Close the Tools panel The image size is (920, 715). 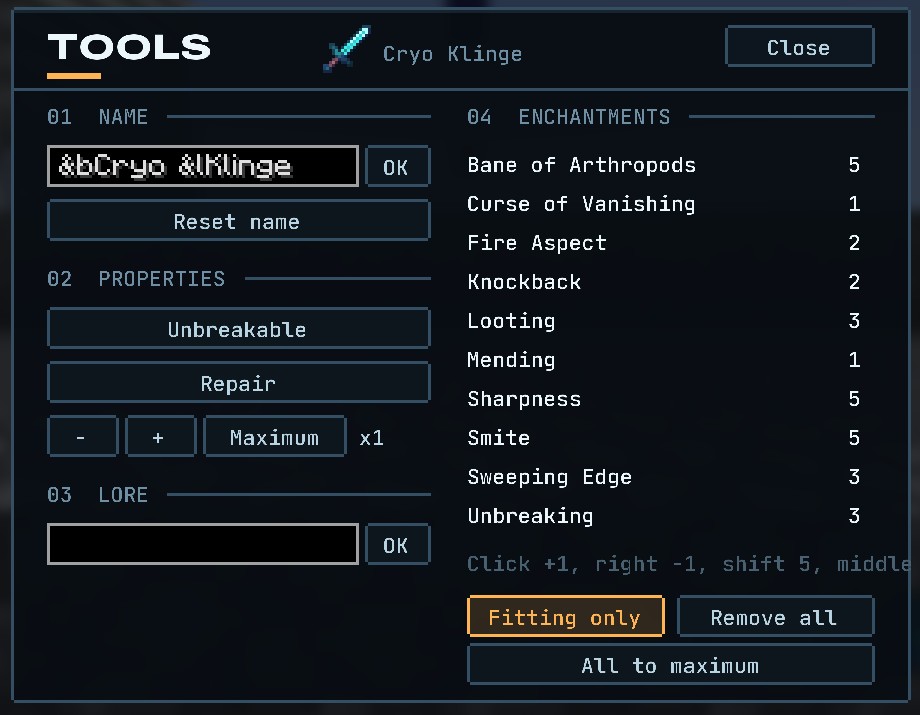tap(800, 46)
